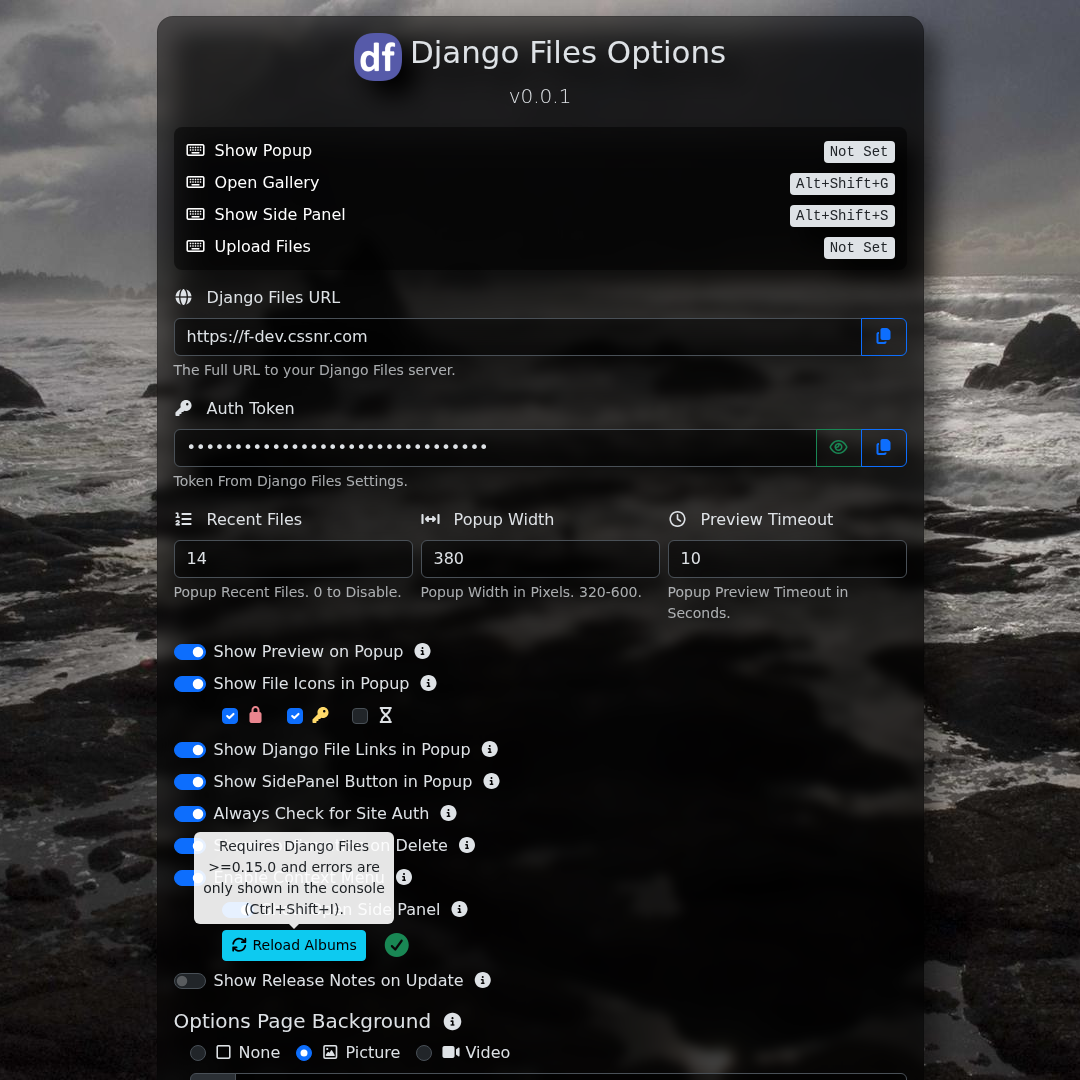This screenshot has width=1080, height=1080.
Task: Click the Alt+Shift+G Open Gallery shortcut
Action: pos(841,184)
